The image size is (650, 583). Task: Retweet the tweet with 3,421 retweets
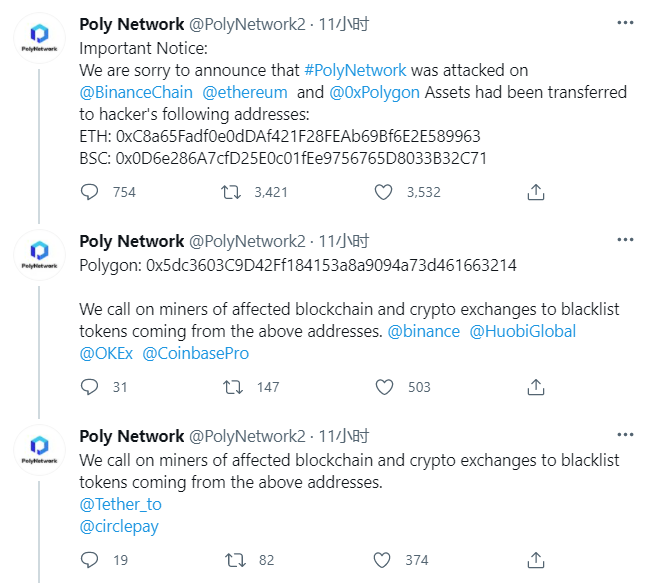pos(231,192)
